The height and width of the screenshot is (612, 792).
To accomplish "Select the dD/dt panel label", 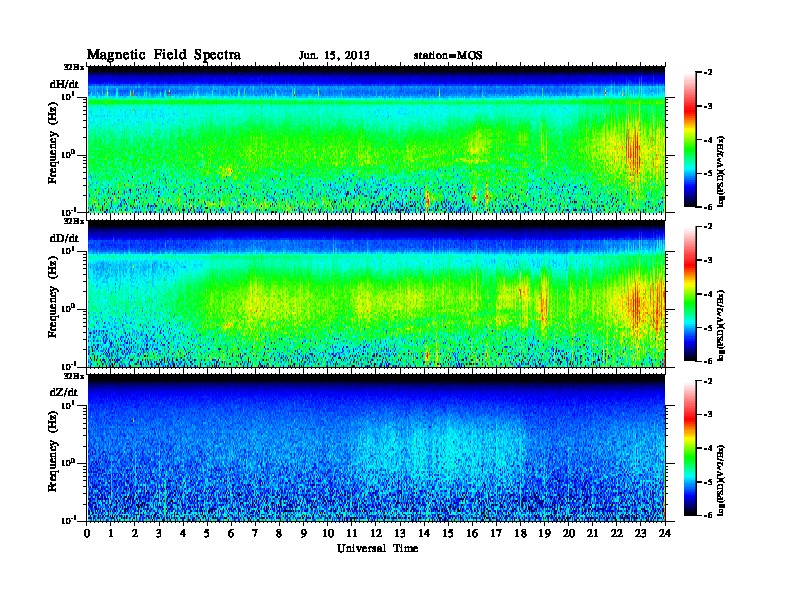I will click(64, 238).
